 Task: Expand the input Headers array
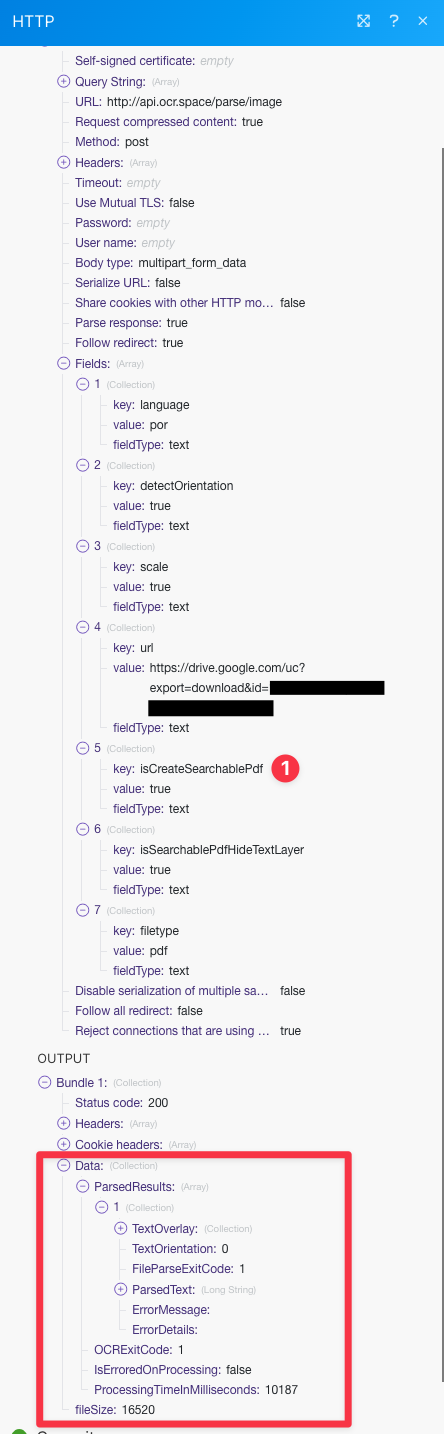[x=64, y=163]
